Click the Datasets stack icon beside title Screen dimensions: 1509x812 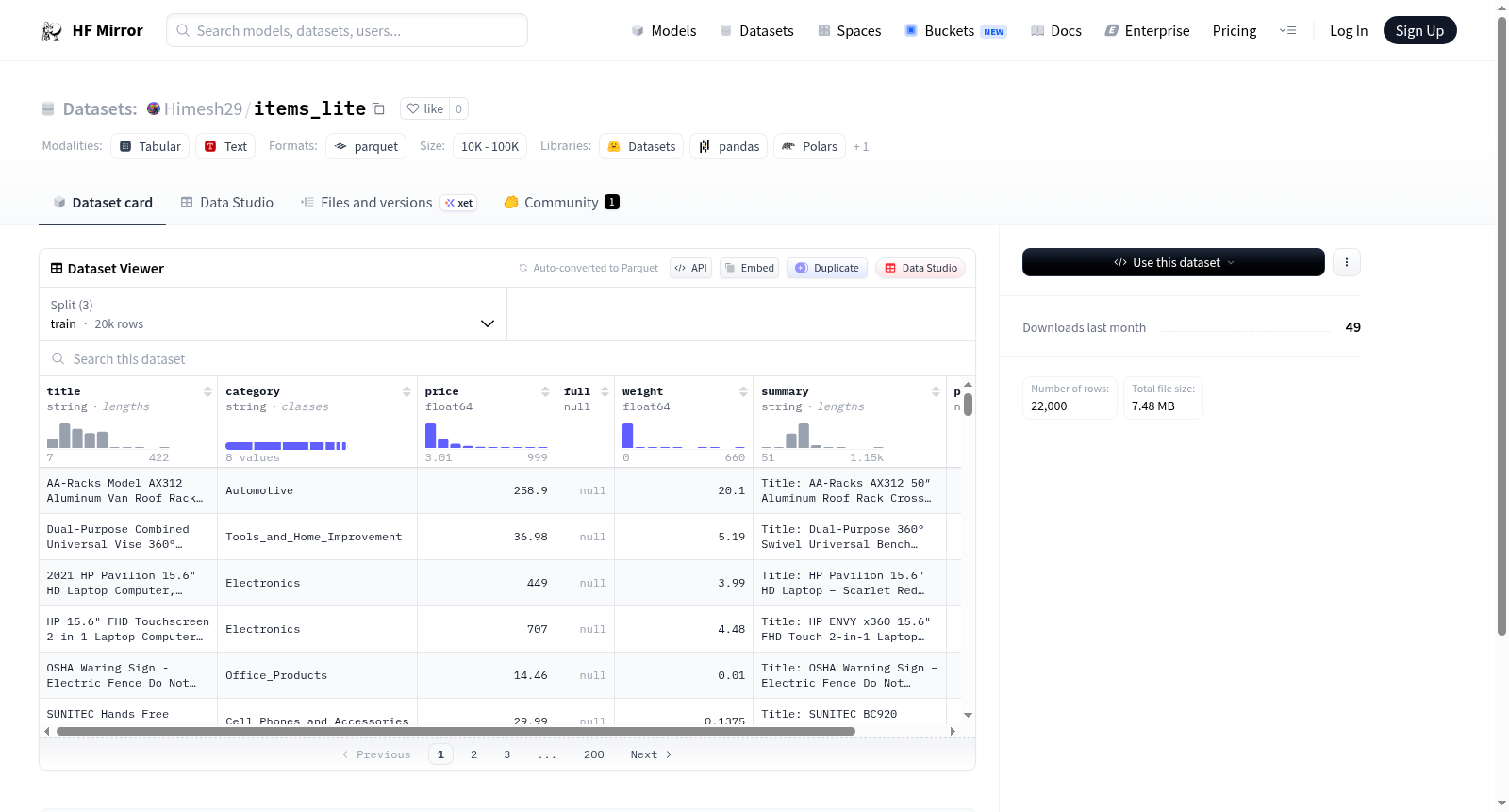pyautogui.click(x=48, y=109)
